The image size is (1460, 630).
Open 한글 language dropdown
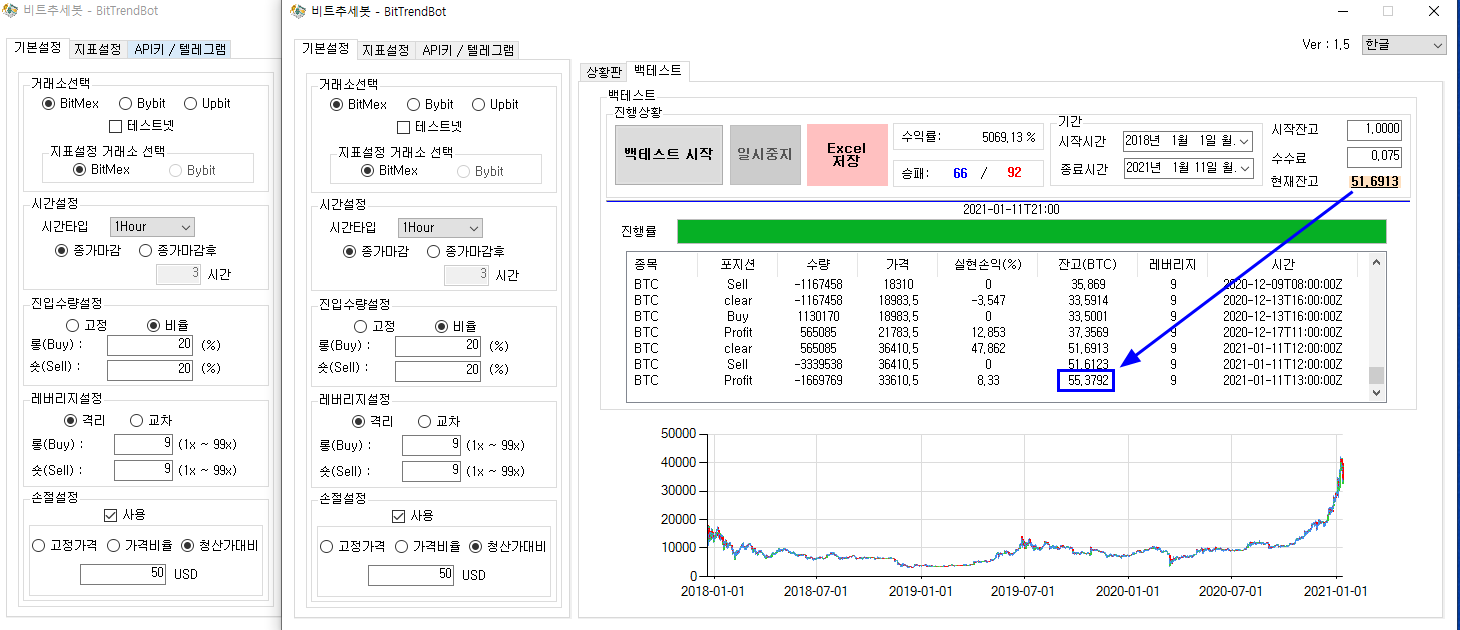(x=1404, y=45)
